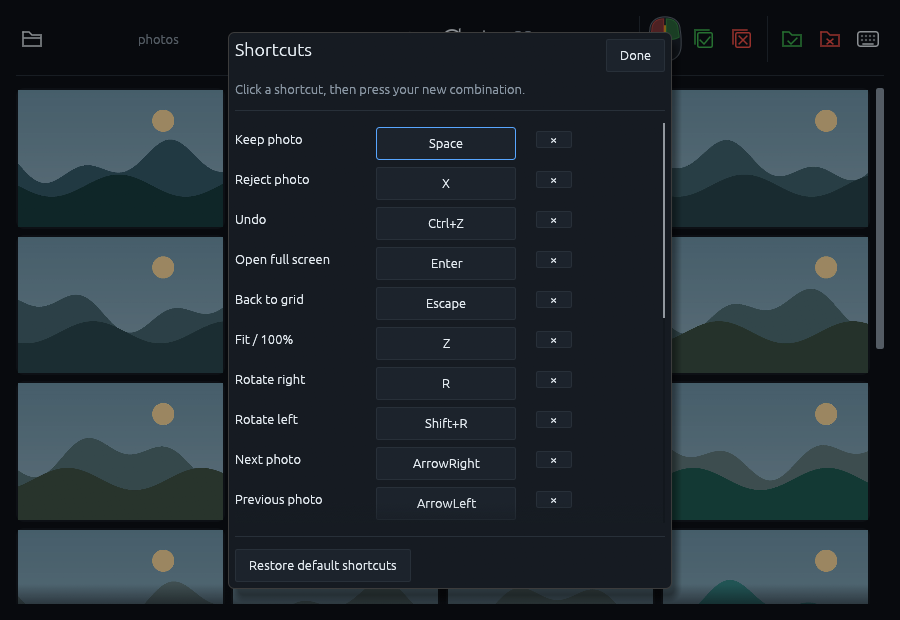The height and width of the screenshot is (620, 900).
Task: Click the 'Open full screen' label
Action: 282,259
